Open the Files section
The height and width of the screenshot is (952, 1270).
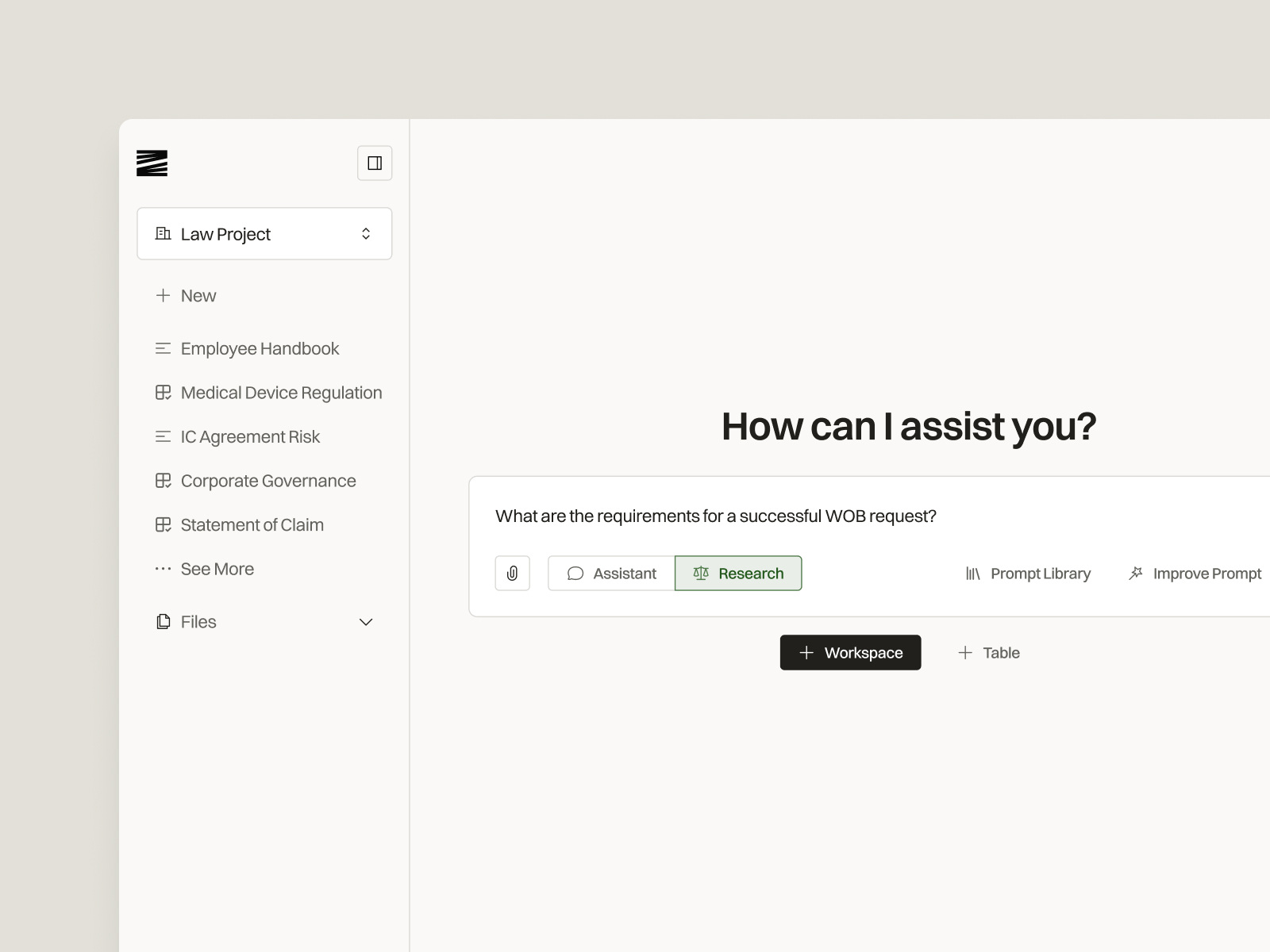[264, 622]
